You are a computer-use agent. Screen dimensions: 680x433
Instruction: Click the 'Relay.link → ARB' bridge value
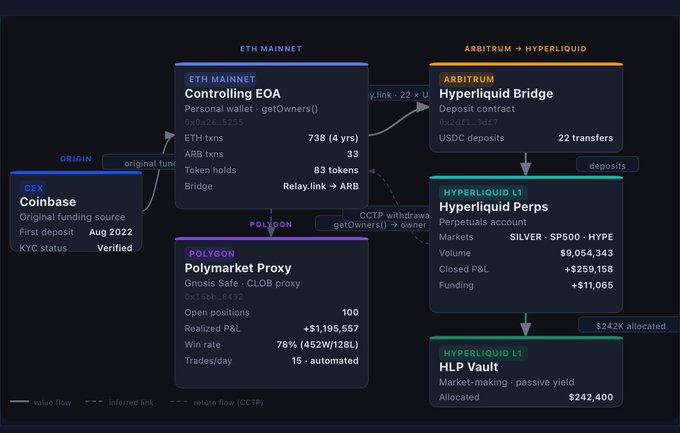[321, 186]
